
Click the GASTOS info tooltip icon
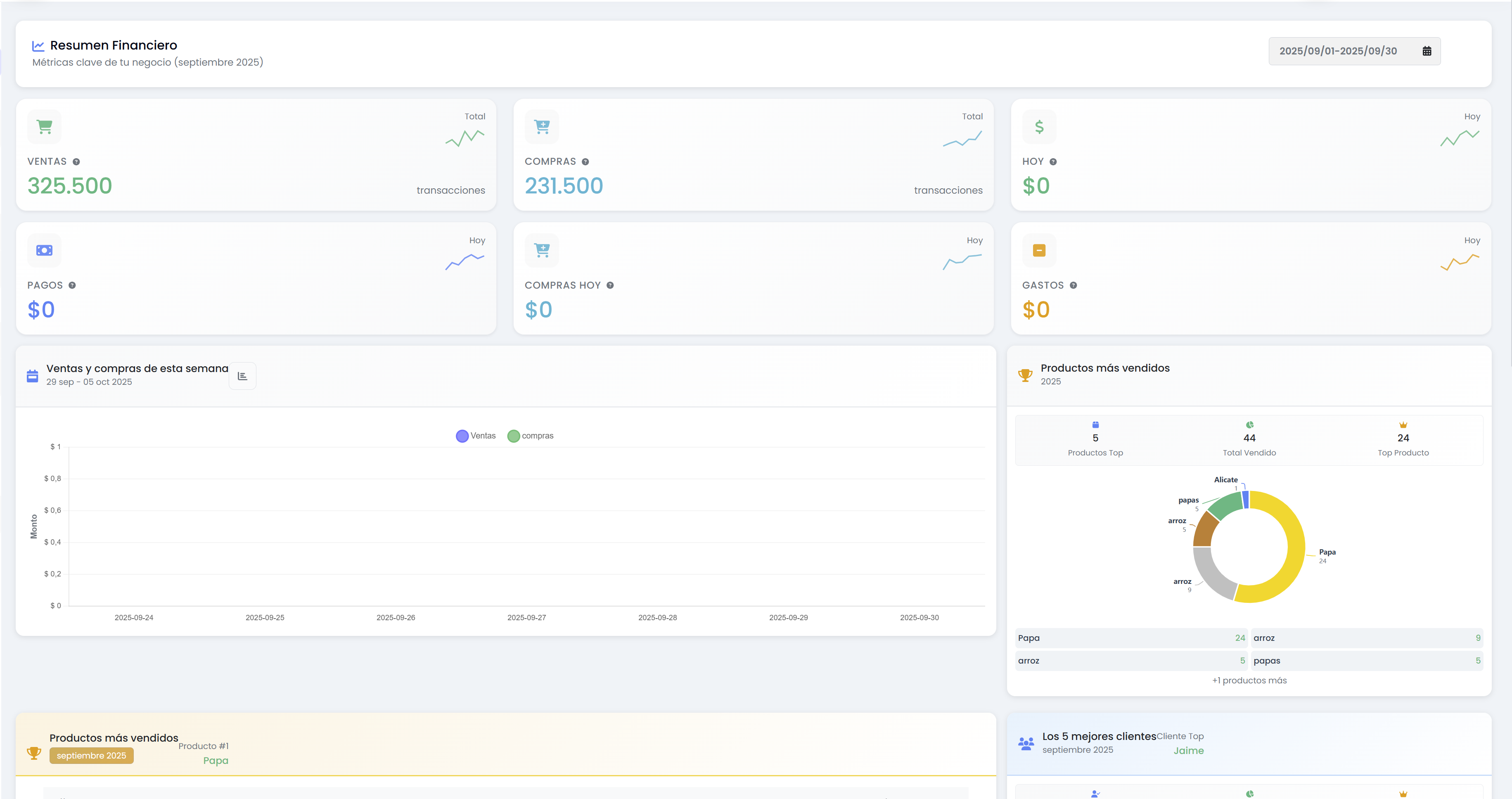click(x=1073, y=285)
